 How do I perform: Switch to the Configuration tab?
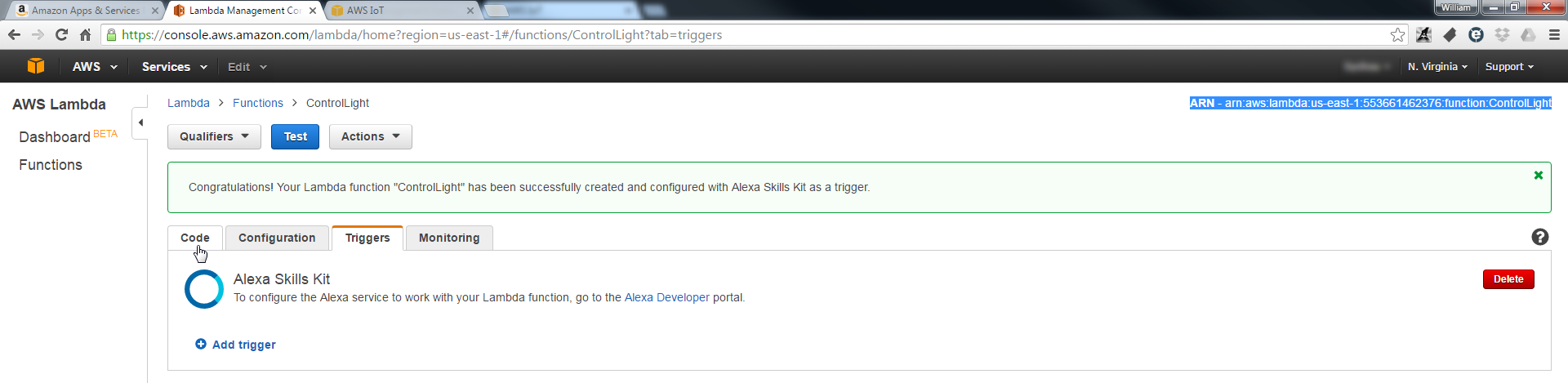(x=277, y=238)
